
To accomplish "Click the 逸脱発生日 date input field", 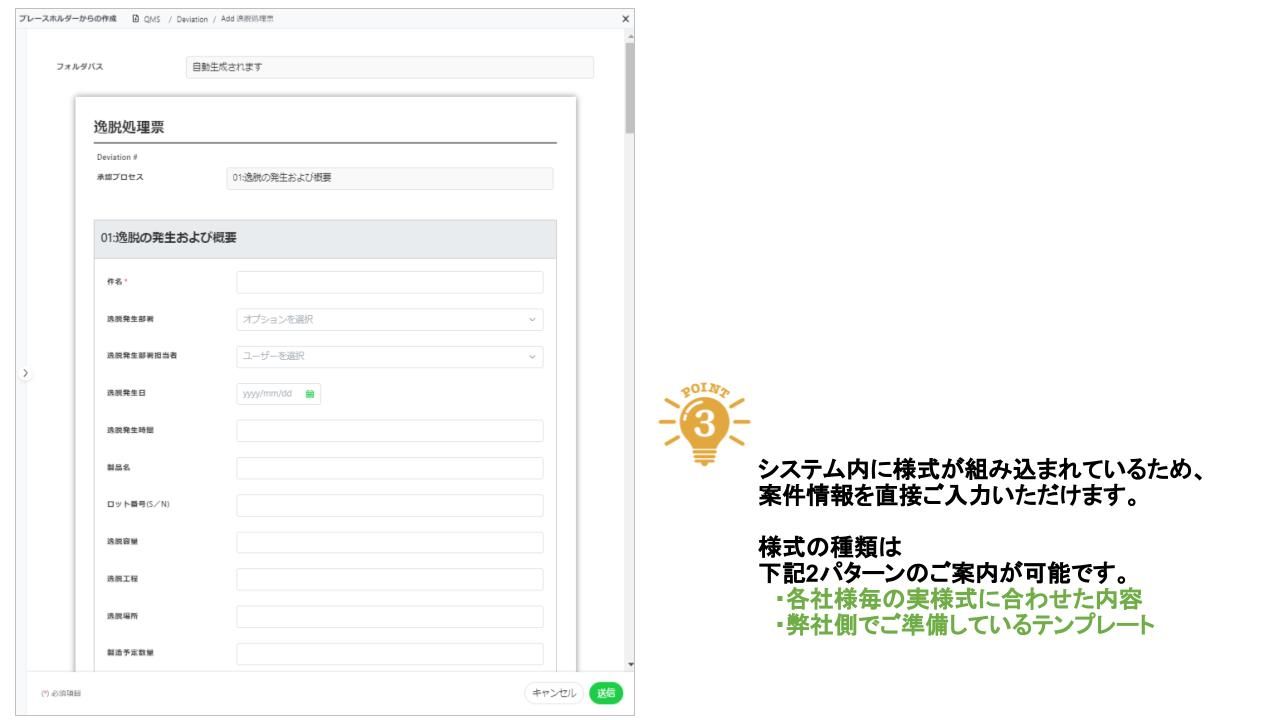I will (268, 394).
